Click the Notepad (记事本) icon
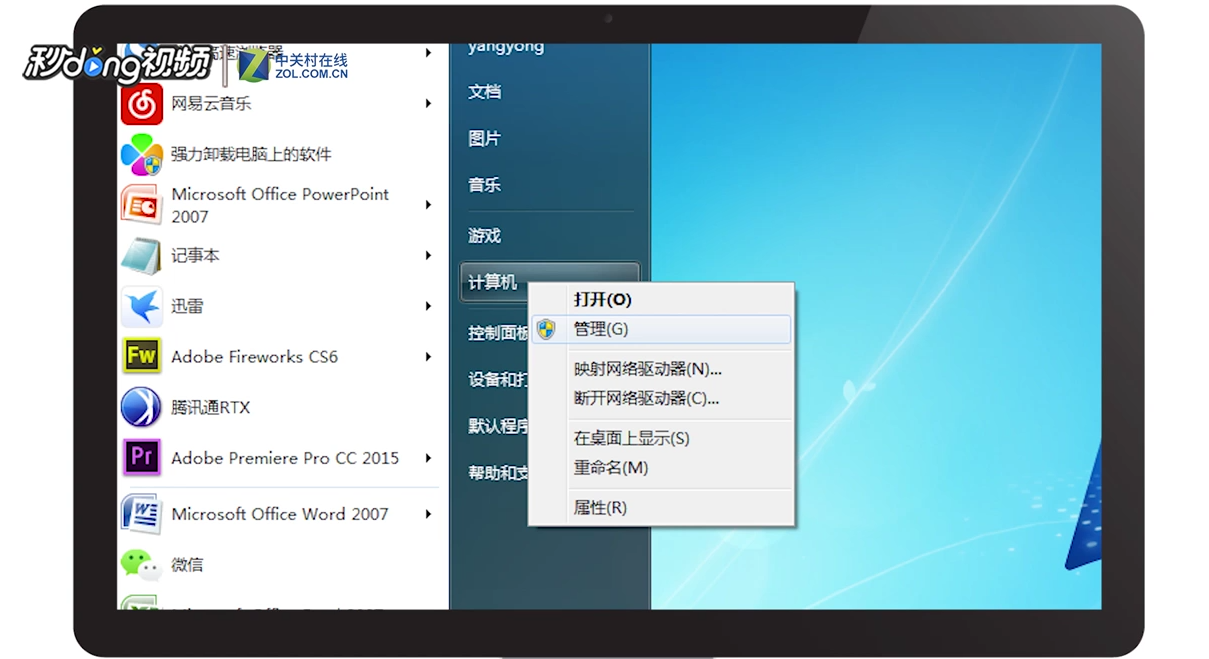 coord(142,256)
